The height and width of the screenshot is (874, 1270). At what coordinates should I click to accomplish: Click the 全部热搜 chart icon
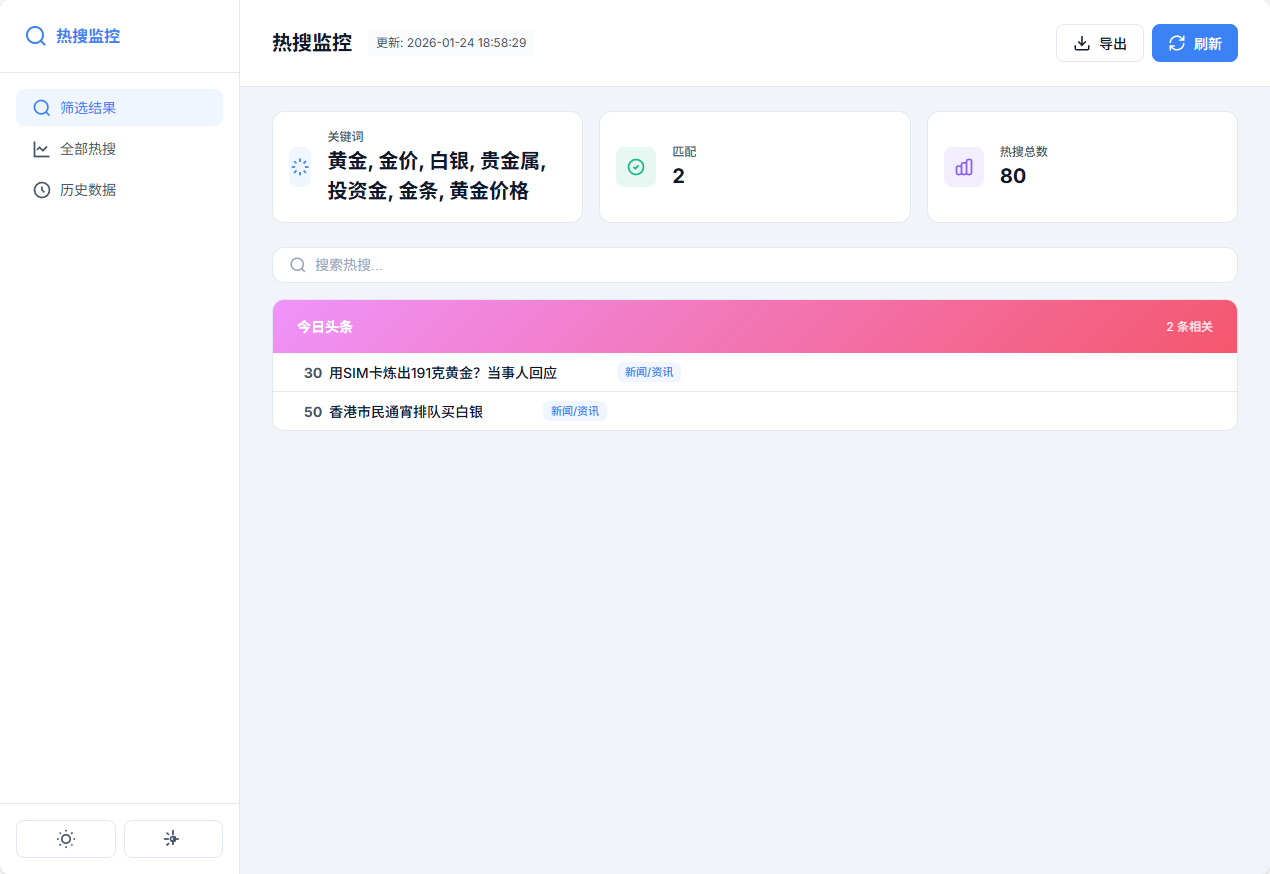(x=41, y=148)
